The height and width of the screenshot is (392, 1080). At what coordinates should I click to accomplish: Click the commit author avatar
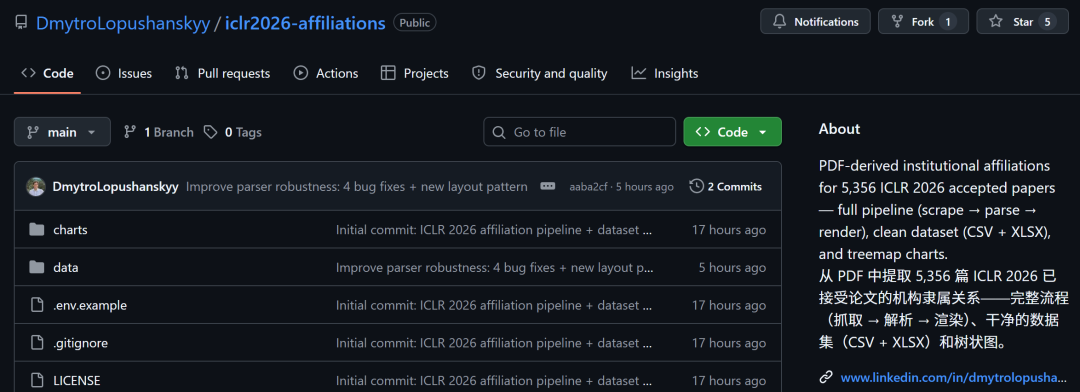coord(36,187)
